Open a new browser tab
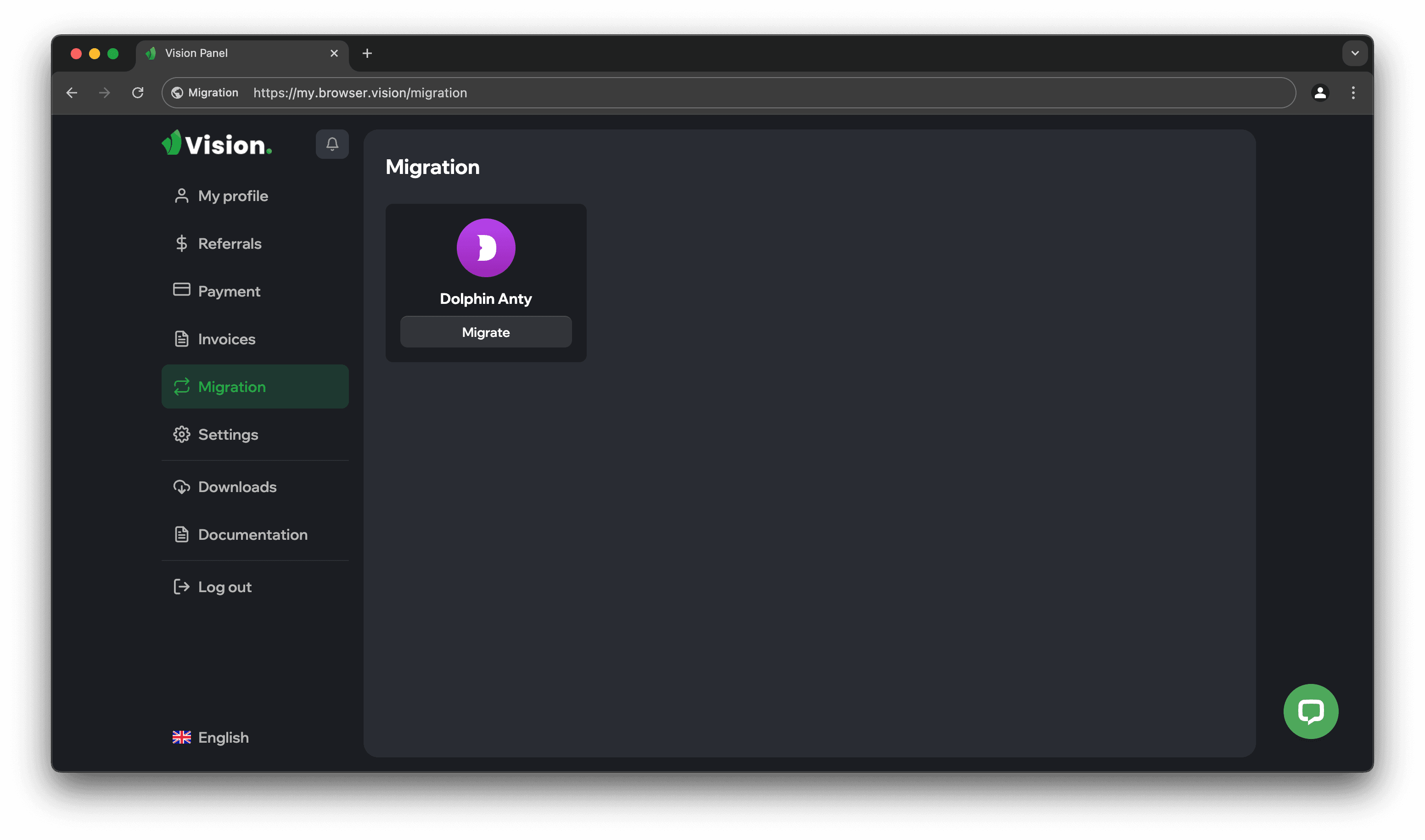Image resolution: width=1425 pixels, height=840 pixels. 367,53
